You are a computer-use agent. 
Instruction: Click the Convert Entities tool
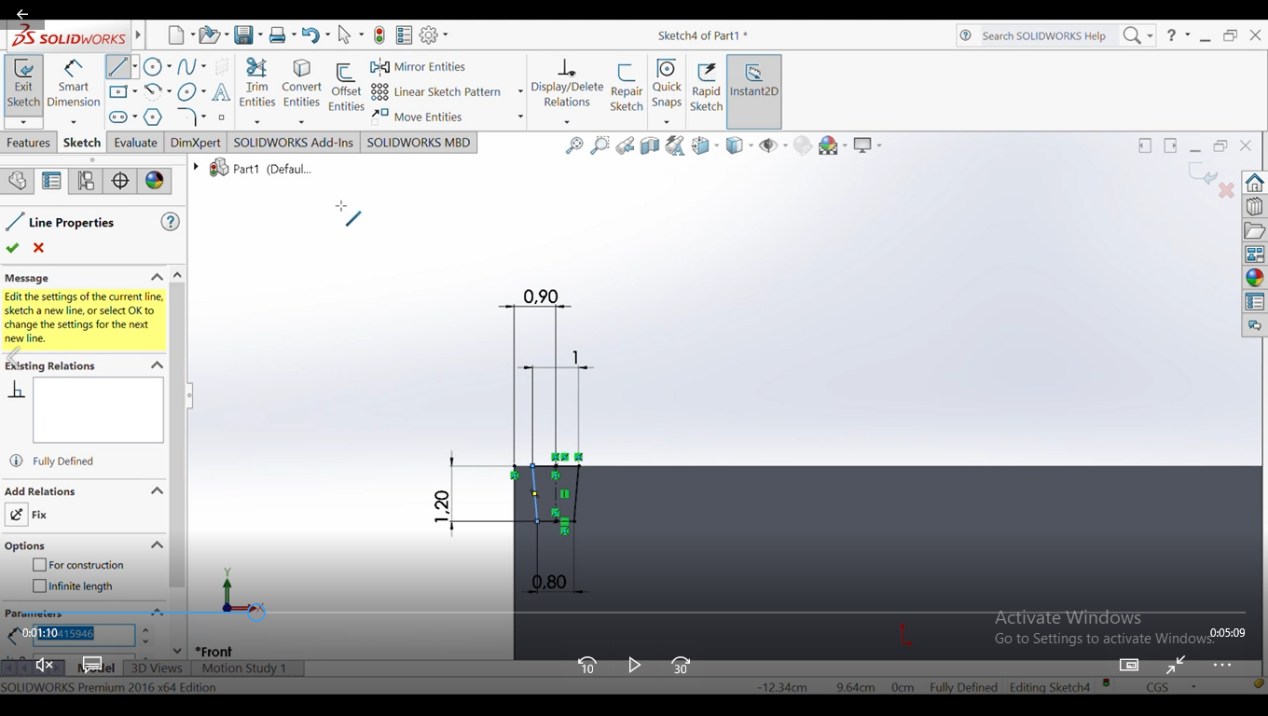(301, 84)
